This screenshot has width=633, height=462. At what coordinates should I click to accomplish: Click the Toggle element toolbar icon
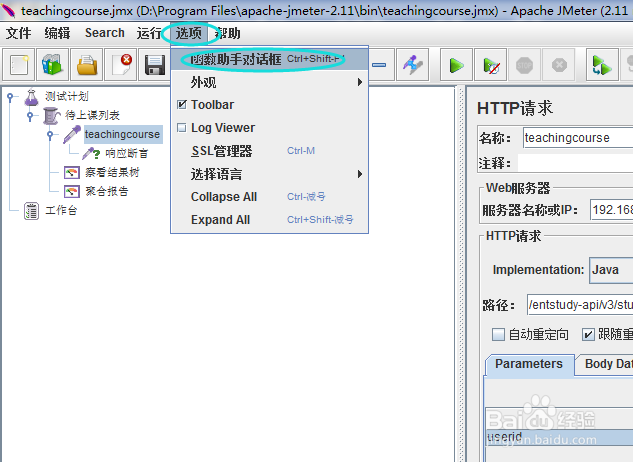412,65
